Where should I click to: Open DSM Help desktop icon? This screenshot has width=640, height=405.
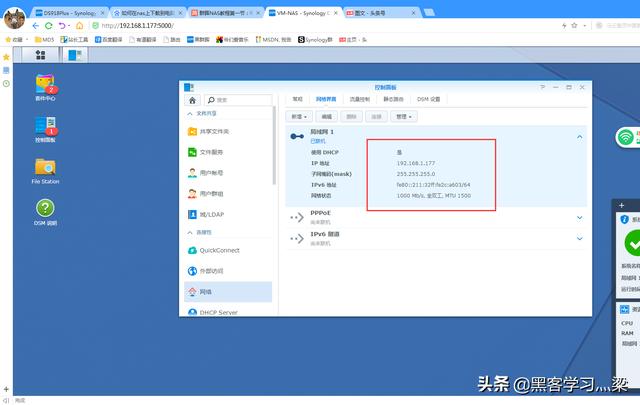(x=45, y=212)
